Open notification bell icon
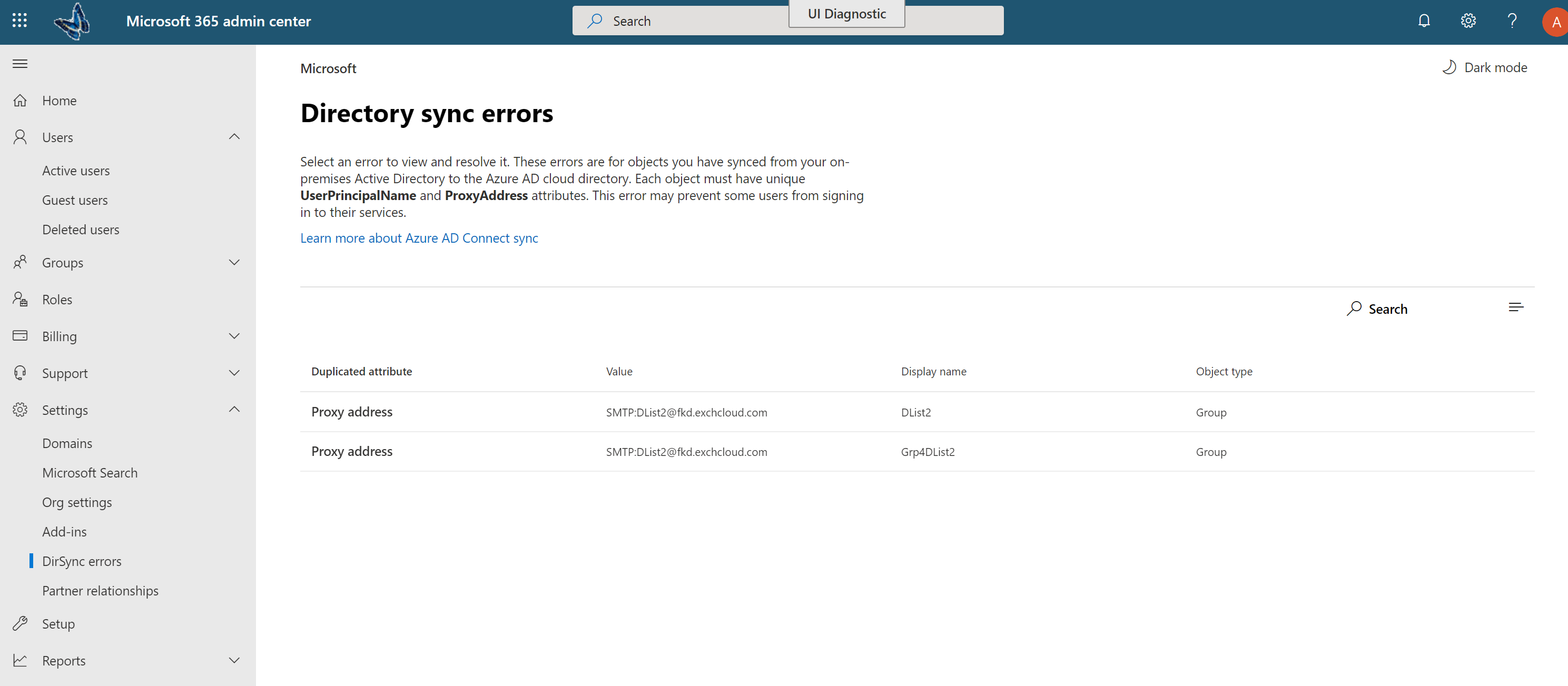Viewport: 1568px width, 686px height. 1424,20
